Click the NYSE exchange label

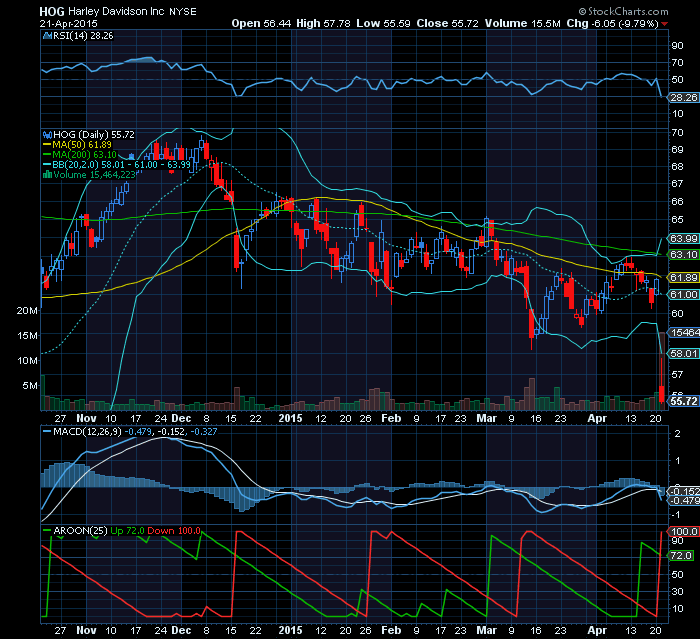click(x=183, y=12)
